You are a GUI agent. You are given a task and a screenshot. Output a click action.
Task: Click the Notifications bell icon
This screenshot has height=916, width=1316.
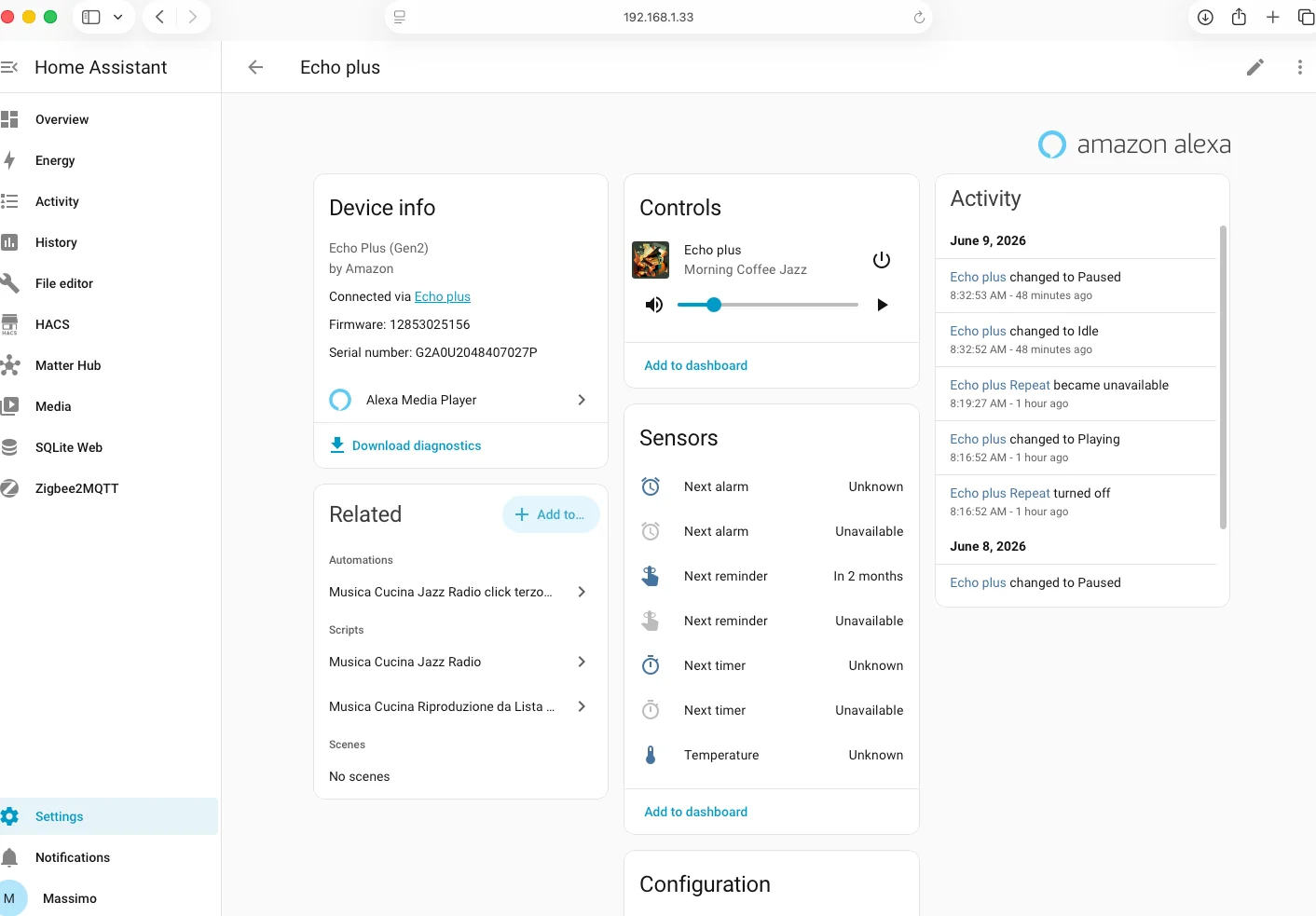(x=9, y=857)
